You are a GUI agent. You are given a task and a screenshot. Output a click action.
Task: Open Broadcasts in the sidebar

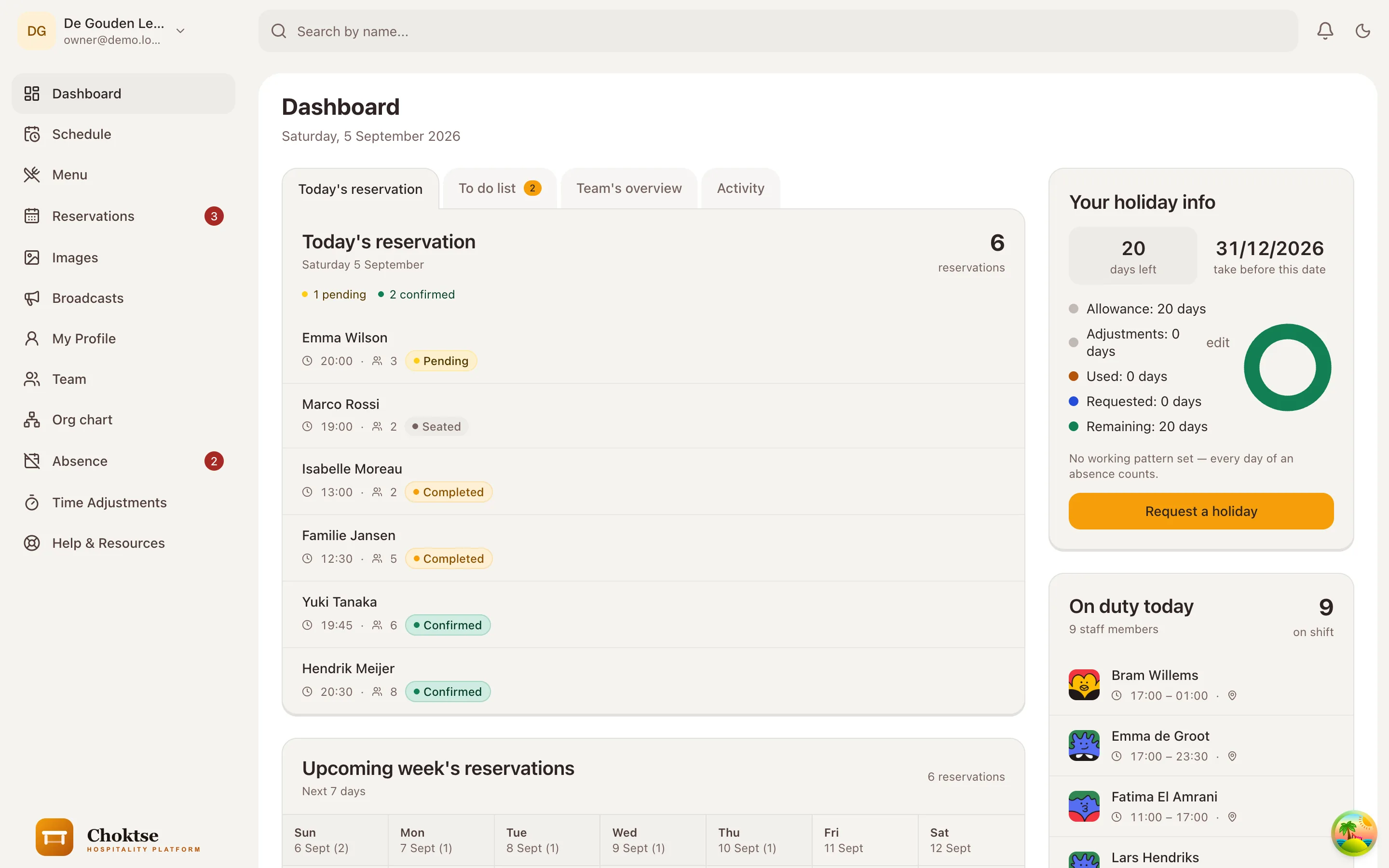123,298
